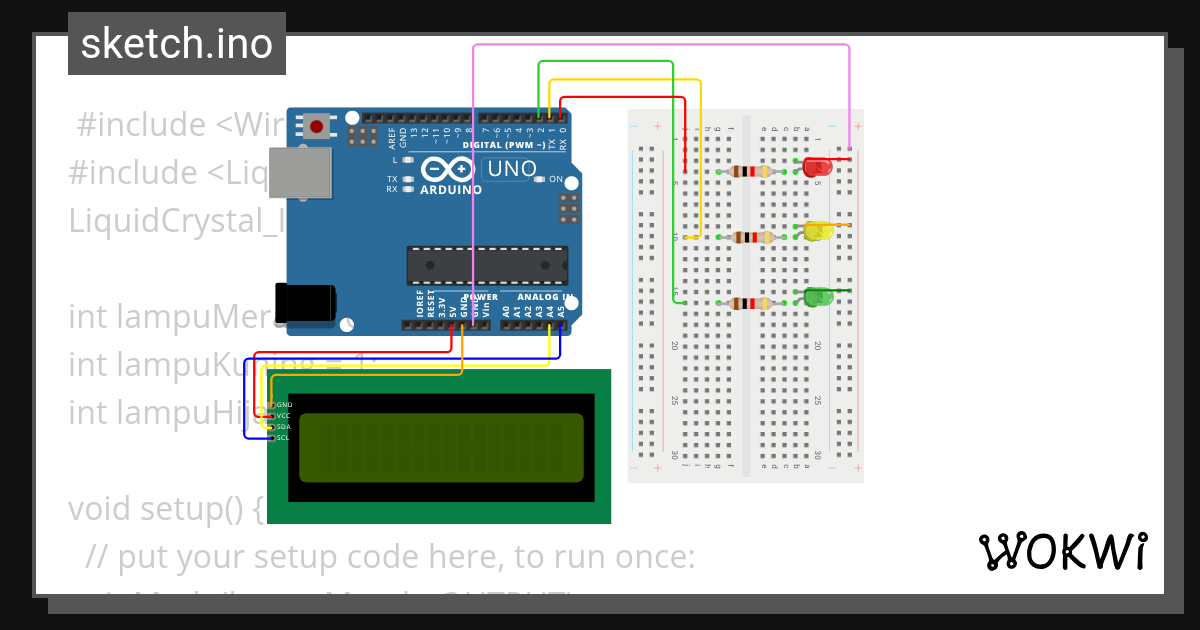
Task: Click the USB connector on the Arduino Uno
Action: pos(300,175)
